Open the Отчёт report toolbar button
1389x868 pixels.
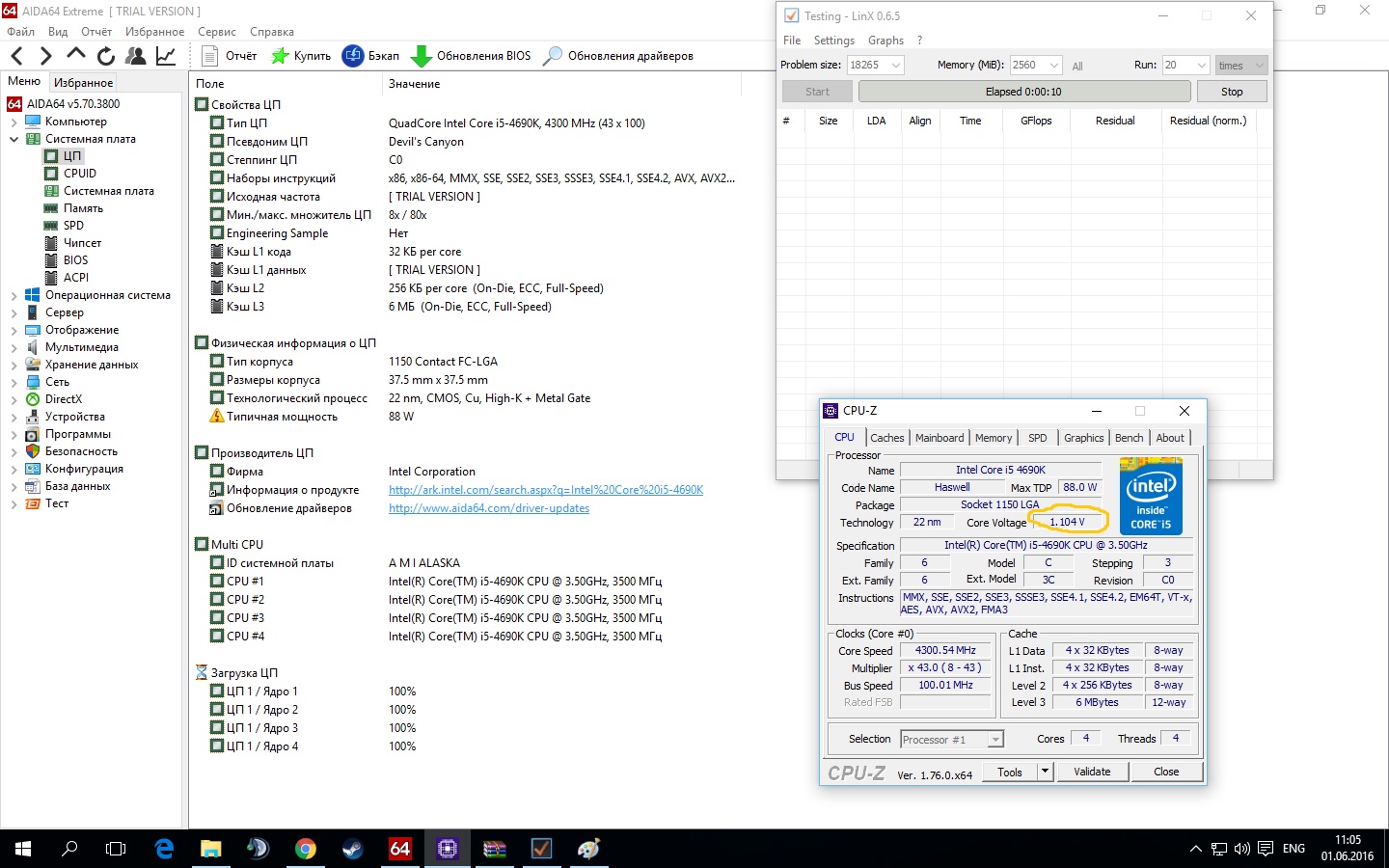(230, 56)
